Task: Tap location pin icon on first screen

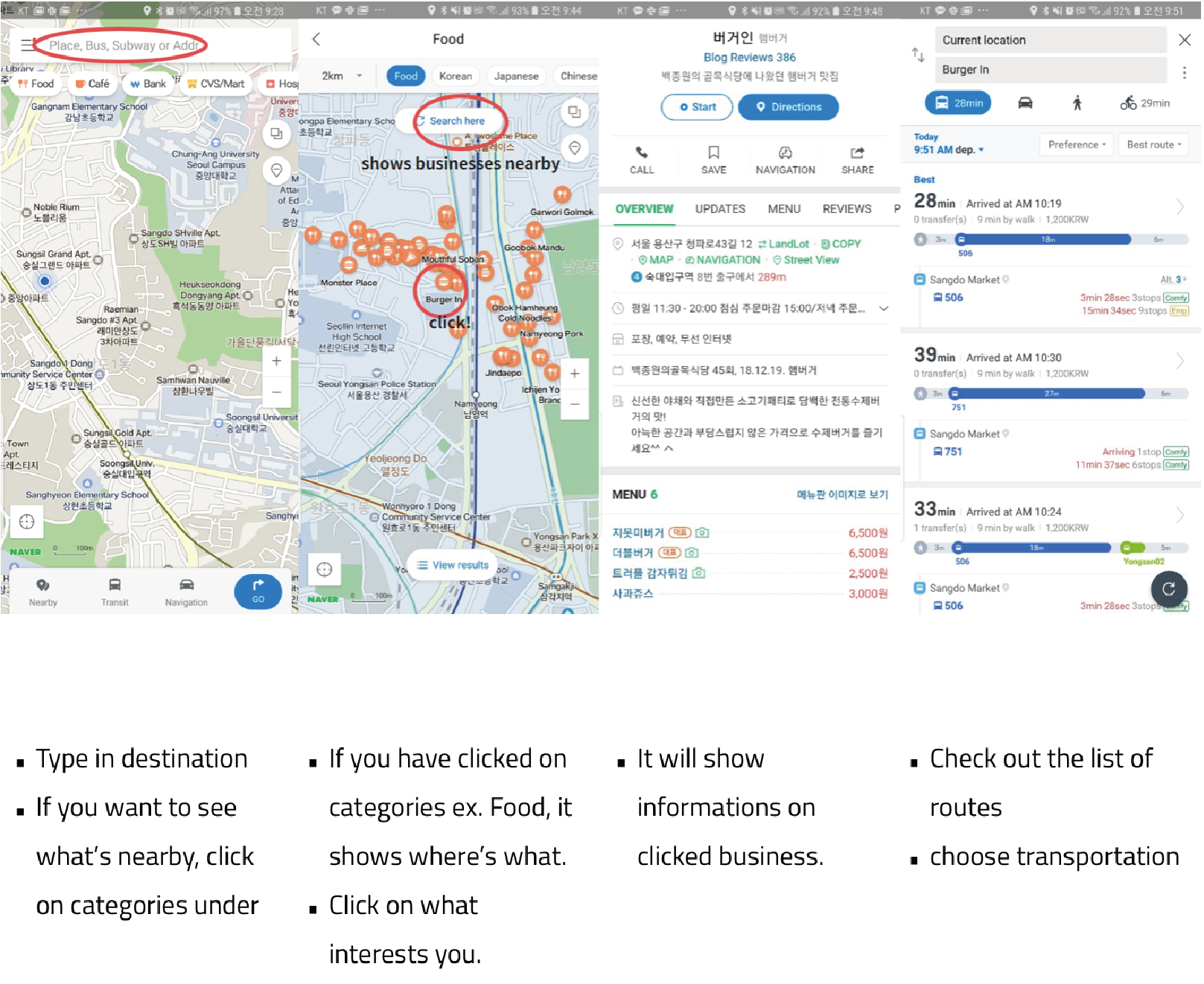Action: [276, 170]
